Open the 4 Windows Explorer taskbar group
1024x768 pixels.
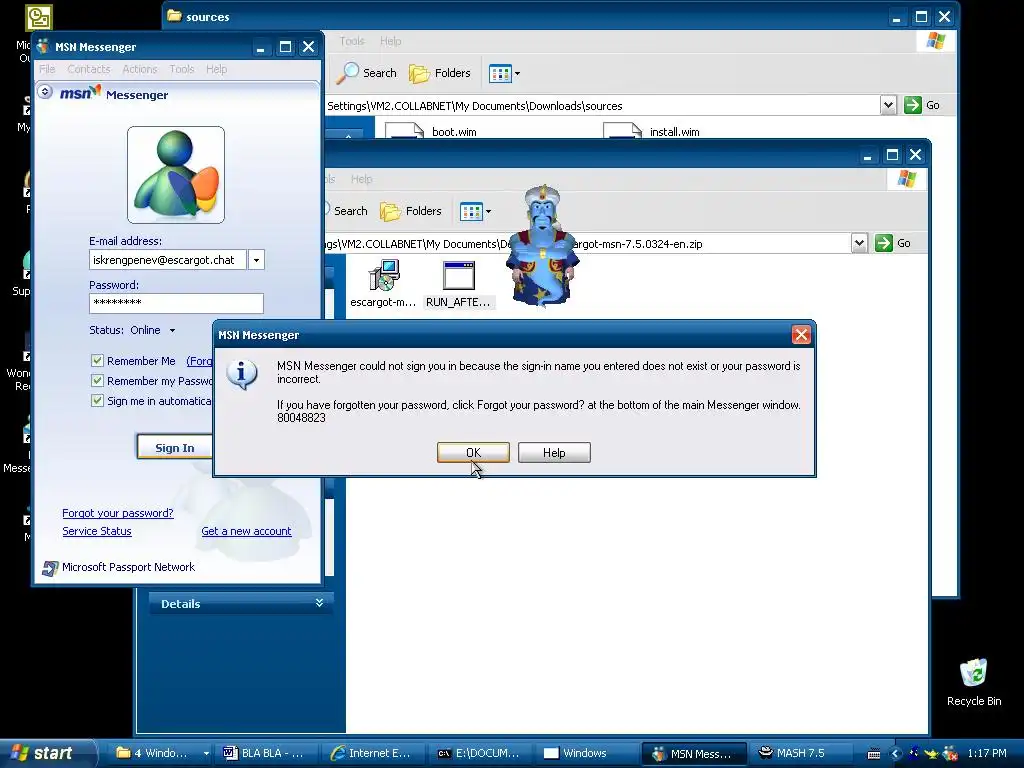coord(160,753)
